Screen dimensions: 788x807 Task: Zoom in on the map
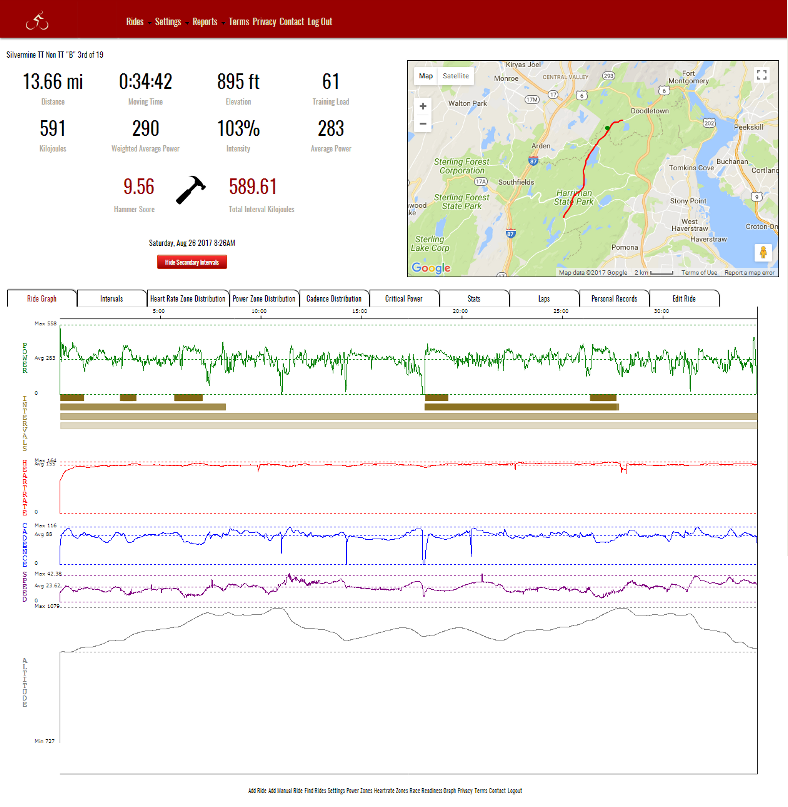tap(423, 106)
